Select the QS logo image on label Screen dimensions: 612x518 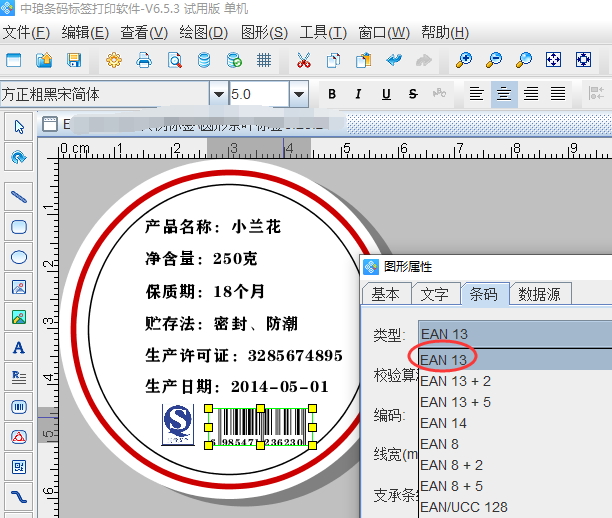point(178,425)
